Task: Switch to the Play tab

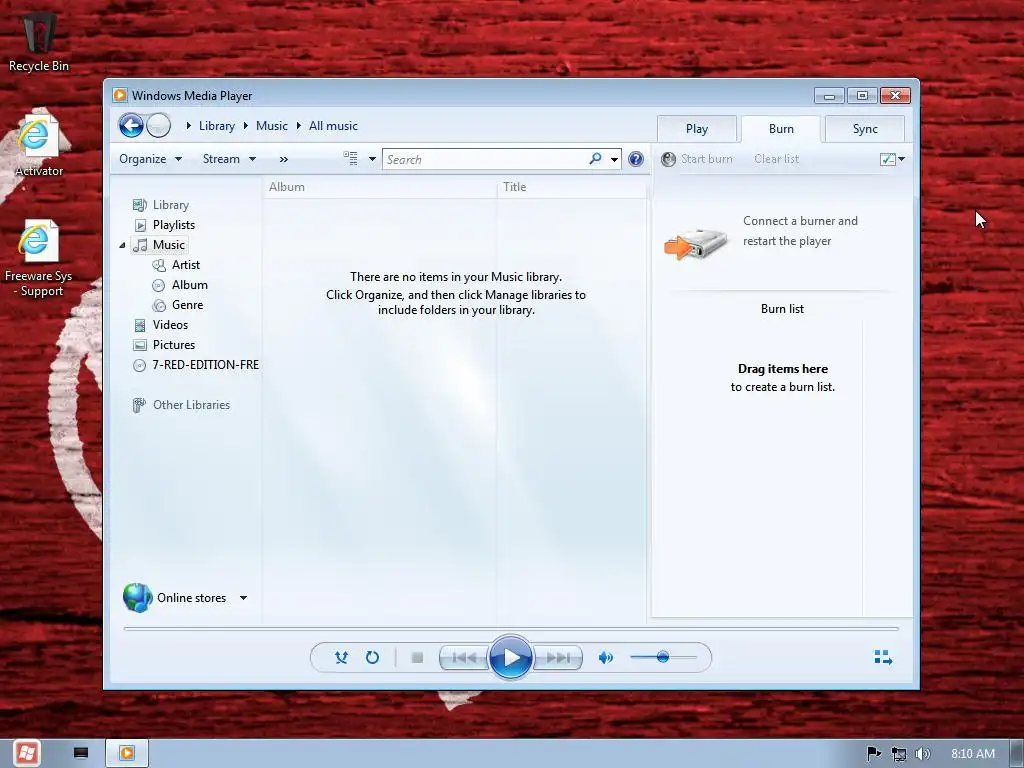Action: (697, 129)
